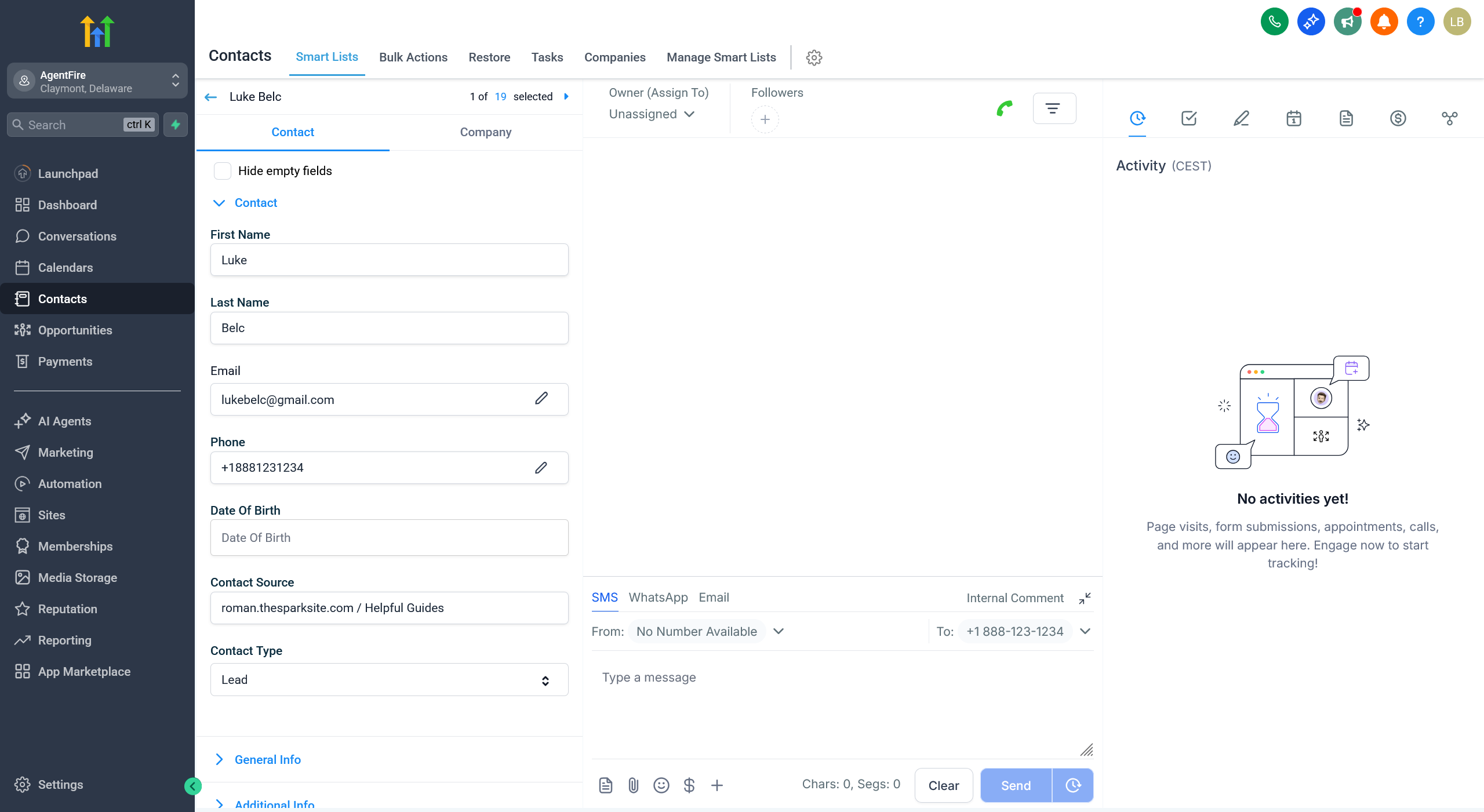Collapse the Contact section chevron
1484x812 pixels.
click(x=219, y=203)
